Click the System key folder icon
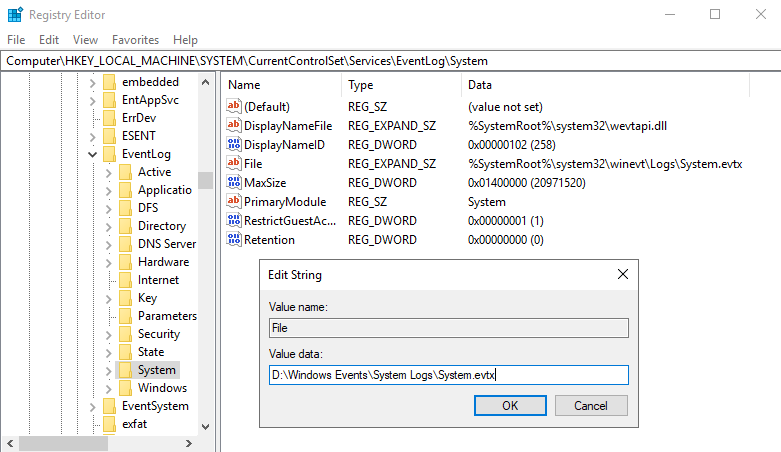Viewport: 781px width, 452px height. [x=125, y=370]
